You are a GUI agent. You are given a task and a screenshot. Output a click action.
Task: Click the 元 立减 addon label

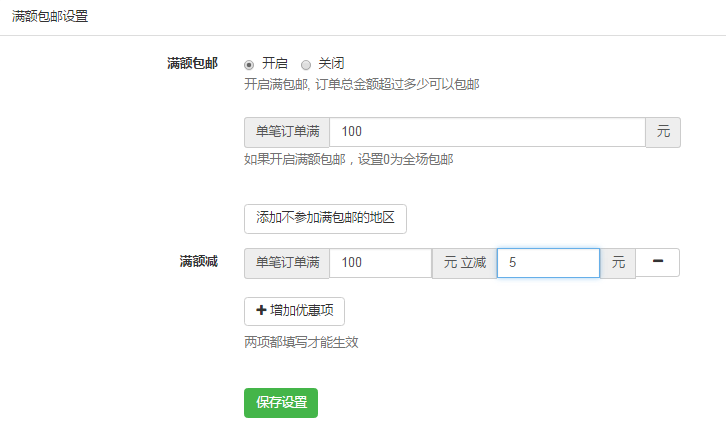[464, 263]
